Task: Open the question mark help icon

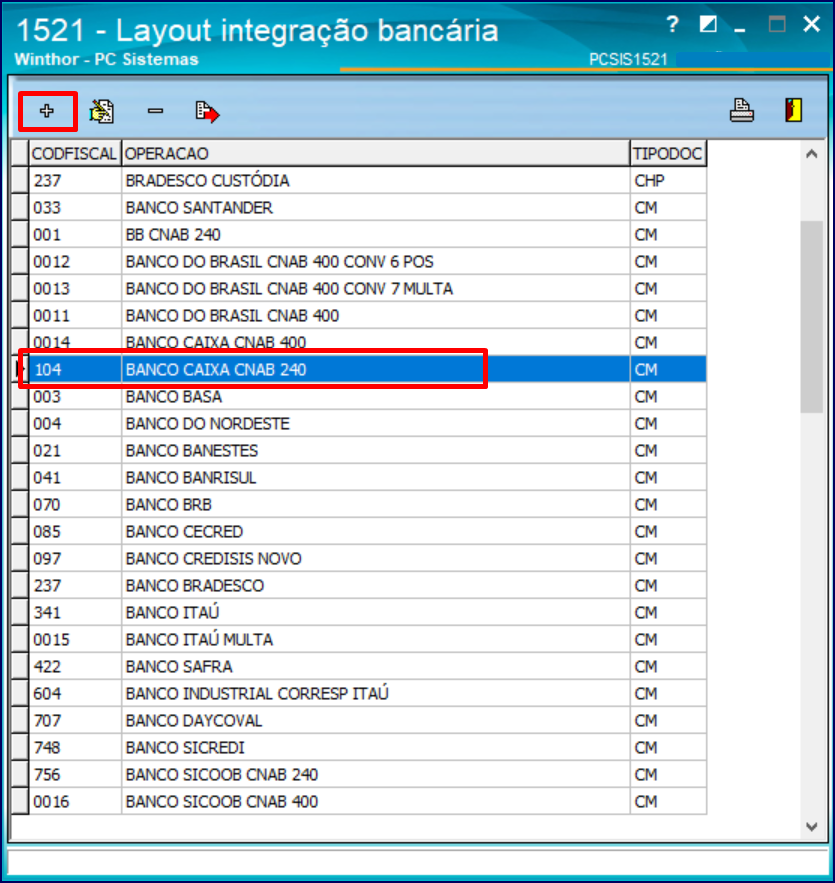Action: click(672, 24)
